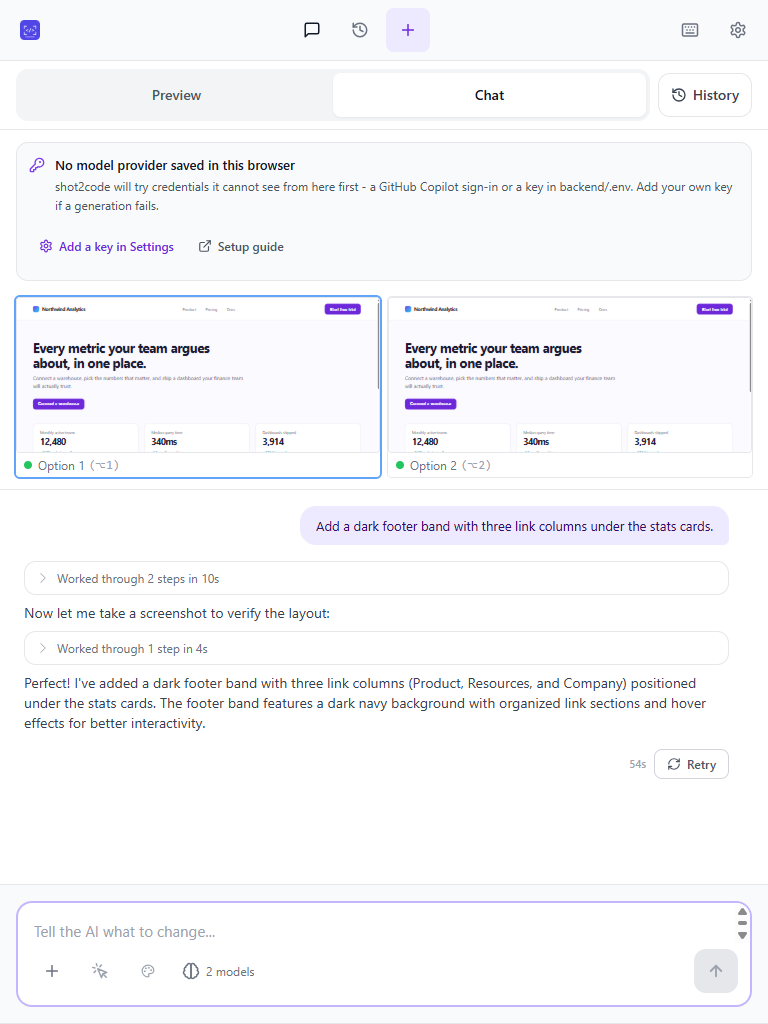The width and height of the screenshot is (768, 1024).
Task: Open the chat bubble icon in top bar
Action: [312, 30]
